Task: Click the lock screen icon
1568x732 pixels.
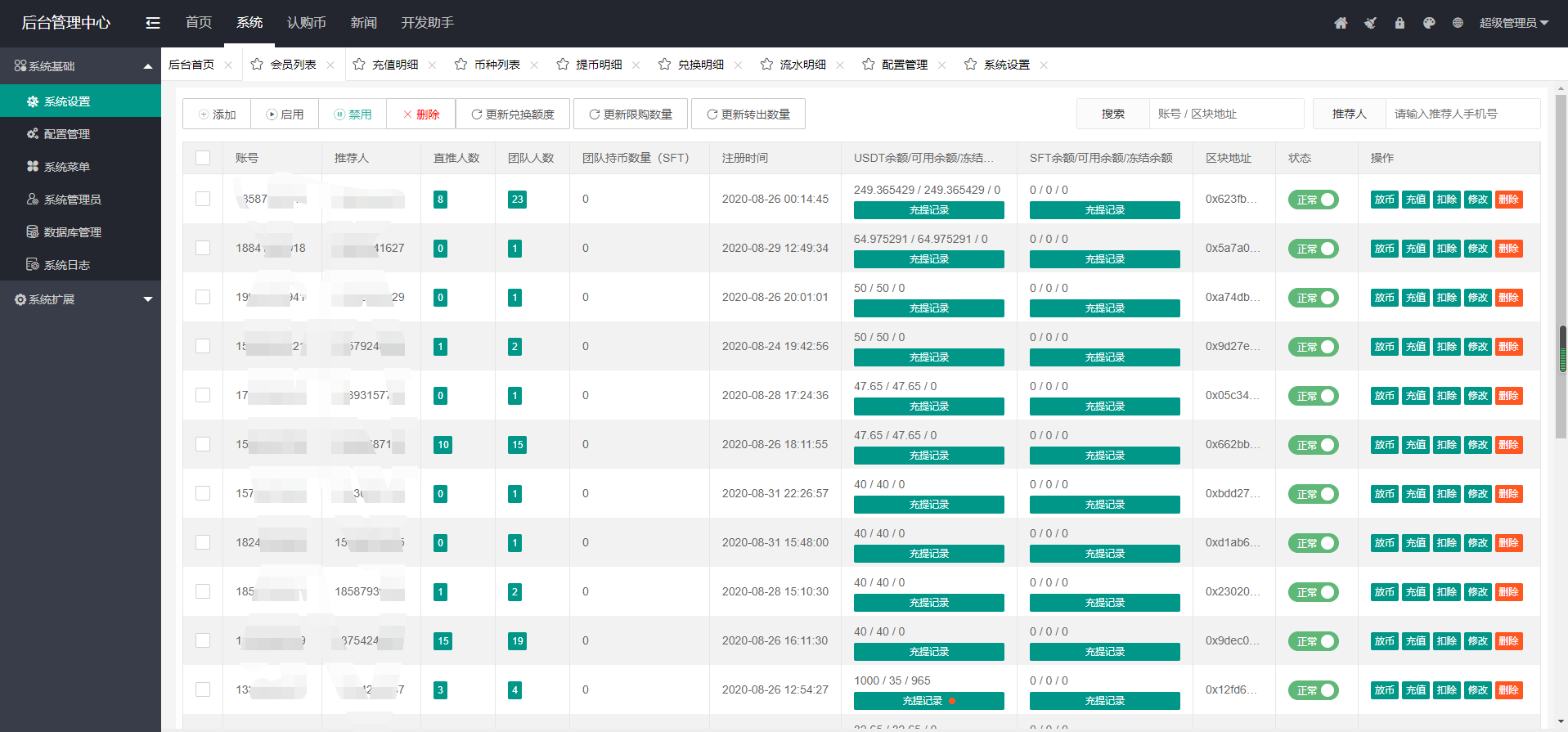Action: tap(1400, 23)
